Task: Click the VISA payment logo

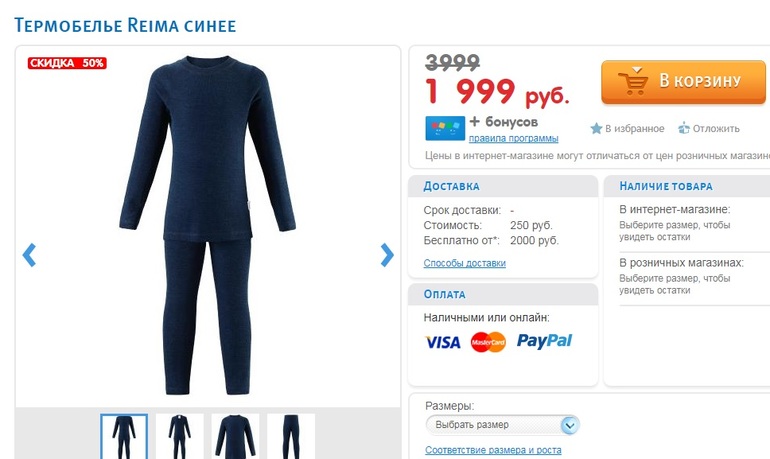Action: click(443, 342)
